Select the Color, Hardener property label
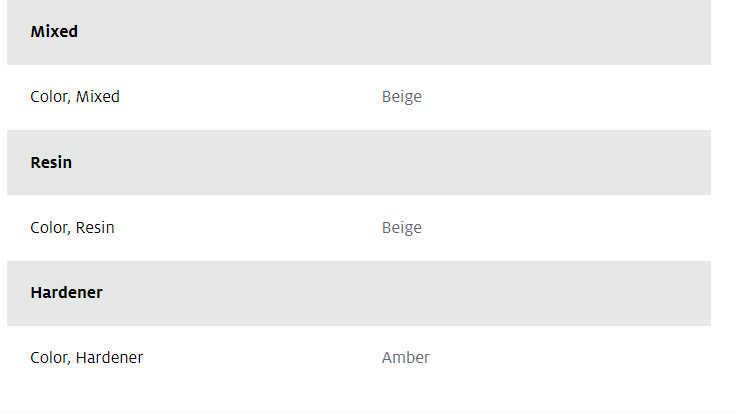 click(x=87, y=357)
